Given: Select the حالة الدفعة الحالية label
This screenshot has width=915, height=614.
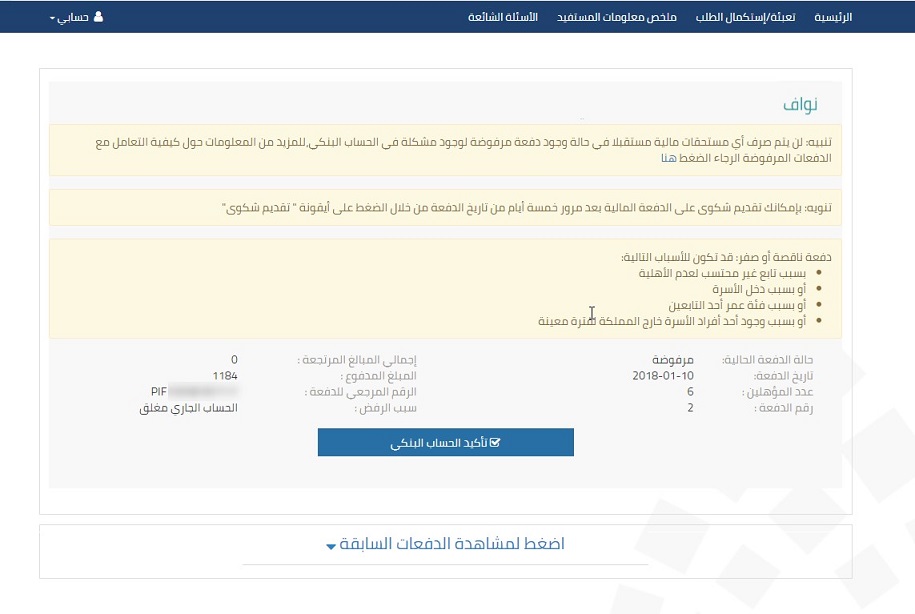Looking at the screenshot, I should (x=767, y=360).
